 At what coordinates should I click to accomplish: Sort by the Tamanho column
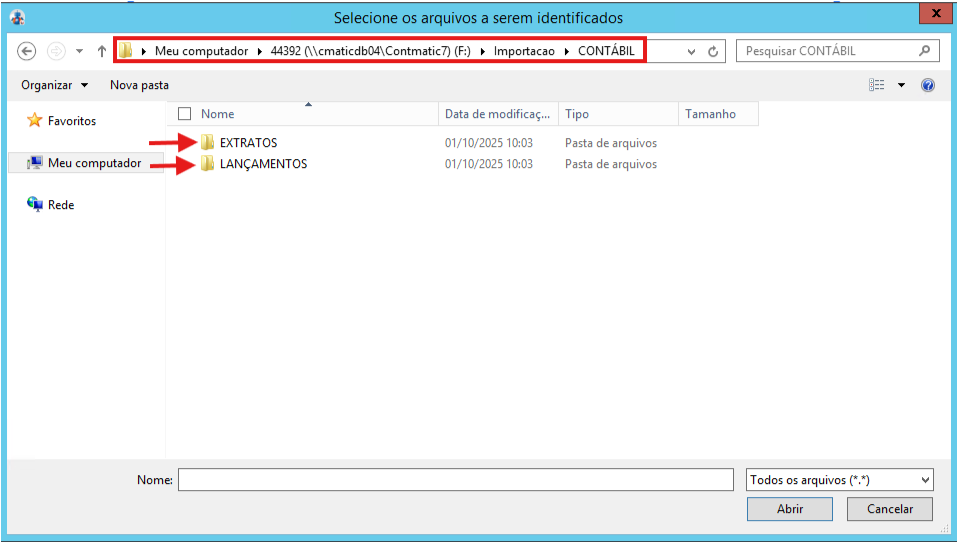(x=718, y=114)
